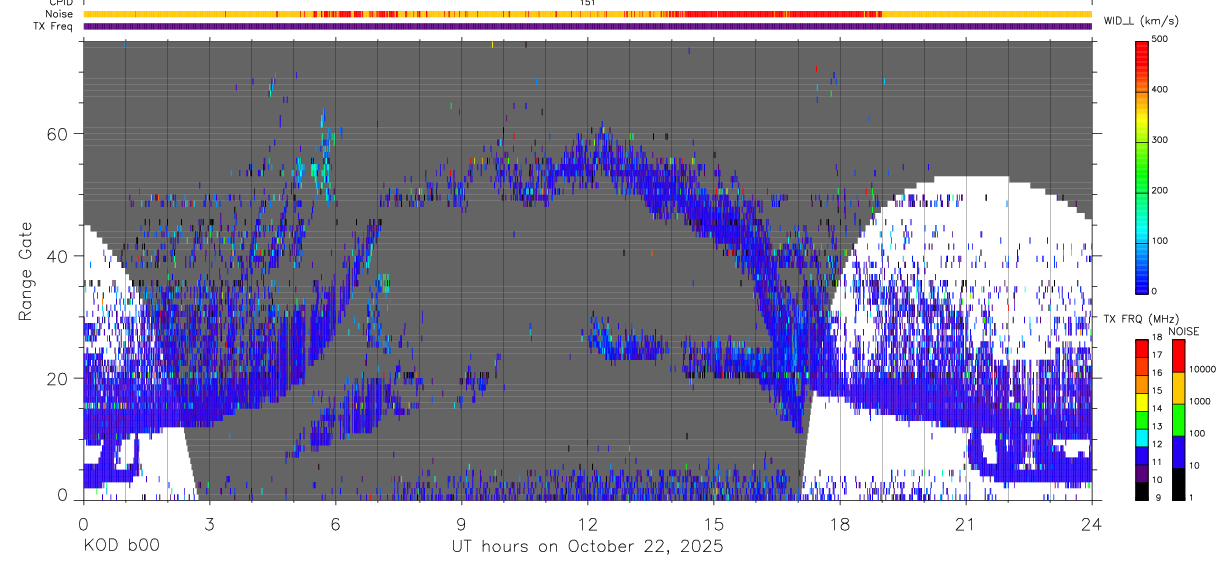1228x567 pixels.
Task: Click the '500' tick on WID color bar
Action: [1161, 40]
